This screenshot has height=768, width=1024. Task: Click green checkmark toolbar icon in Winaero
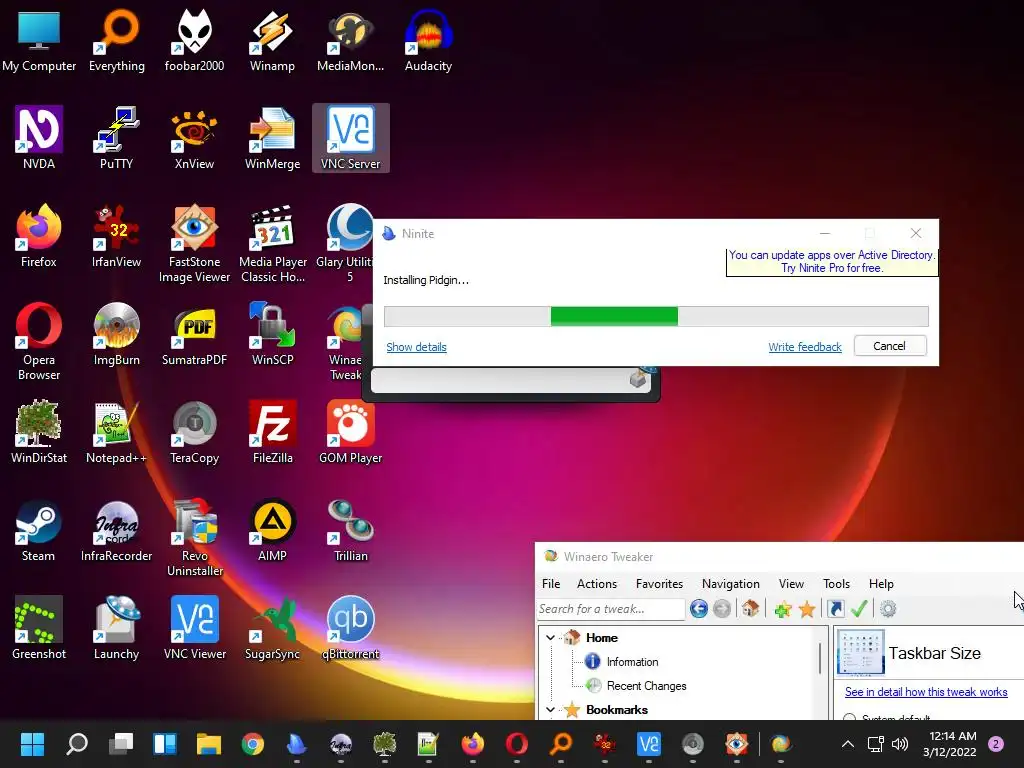859,609
